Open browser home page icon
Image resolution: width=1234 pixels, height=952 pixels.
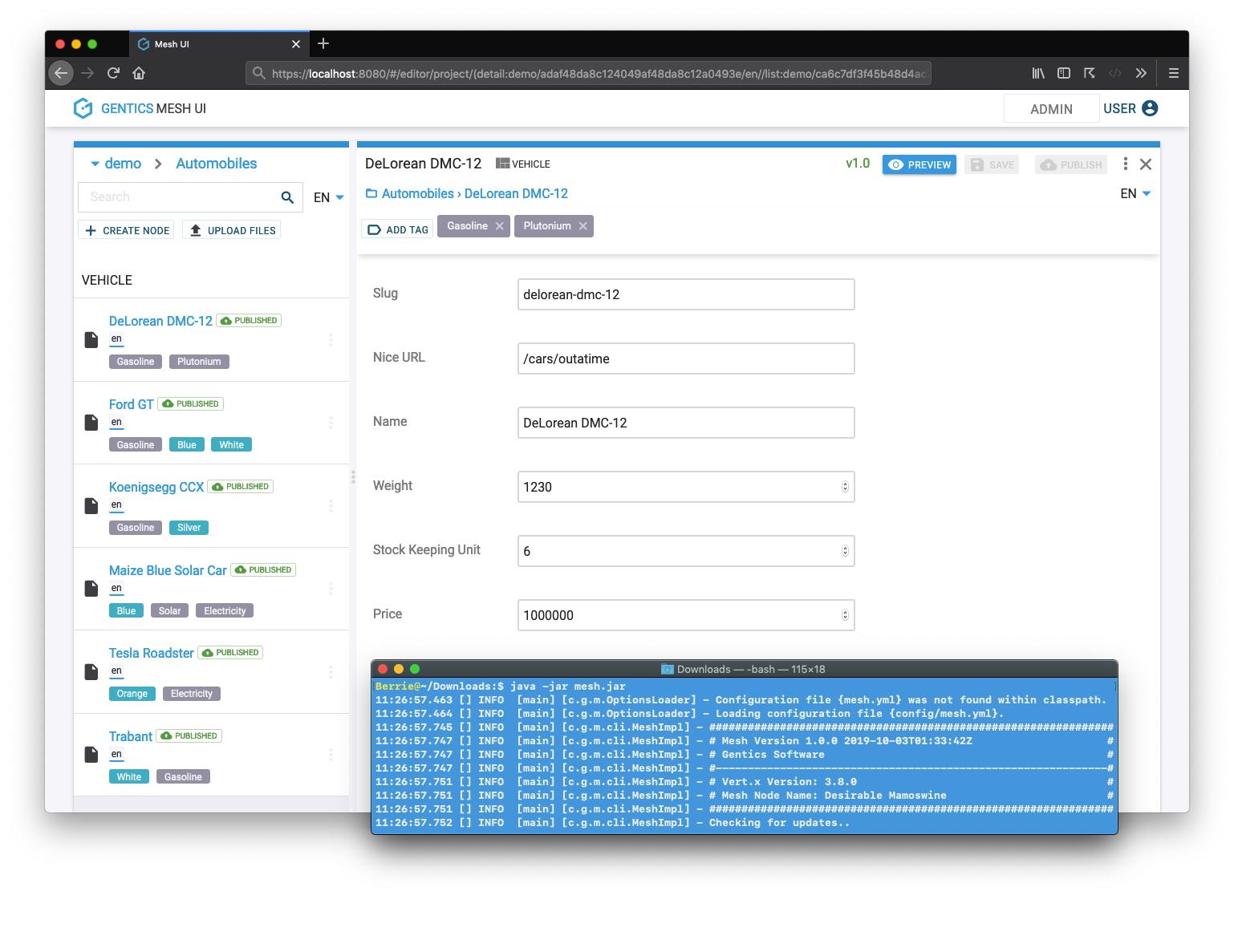pos(139,73)
